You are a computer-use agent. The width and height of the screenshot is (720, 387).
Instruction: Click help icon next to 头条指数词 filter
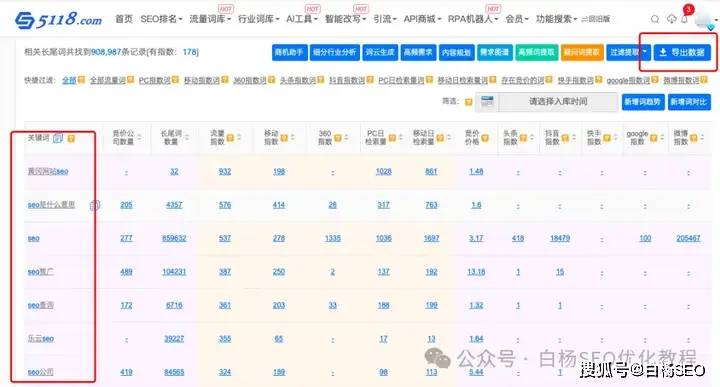point(321,80)
